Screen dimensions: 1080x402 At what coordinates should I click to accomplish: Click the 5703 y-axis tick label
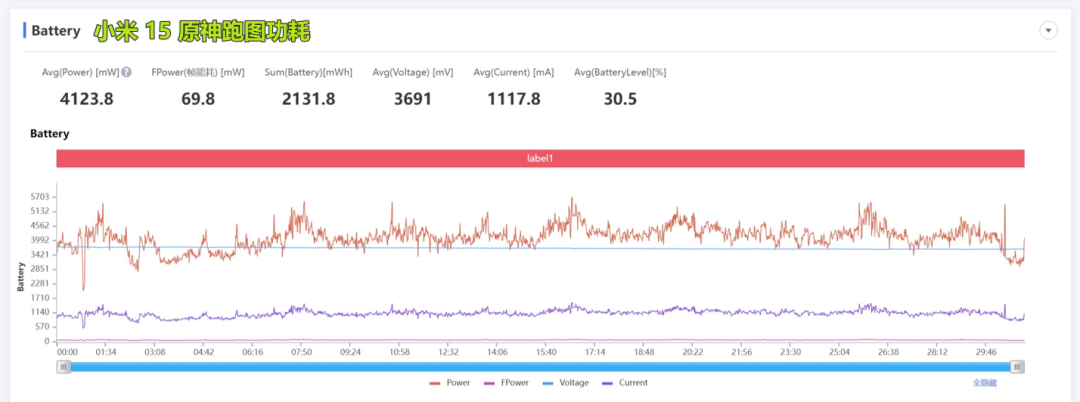tap(40, 196)
